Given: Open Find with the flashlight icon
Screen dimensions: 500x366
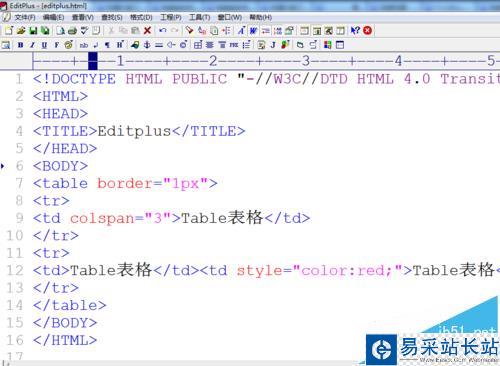Looking at the screenshot, I should pos(190,31).
